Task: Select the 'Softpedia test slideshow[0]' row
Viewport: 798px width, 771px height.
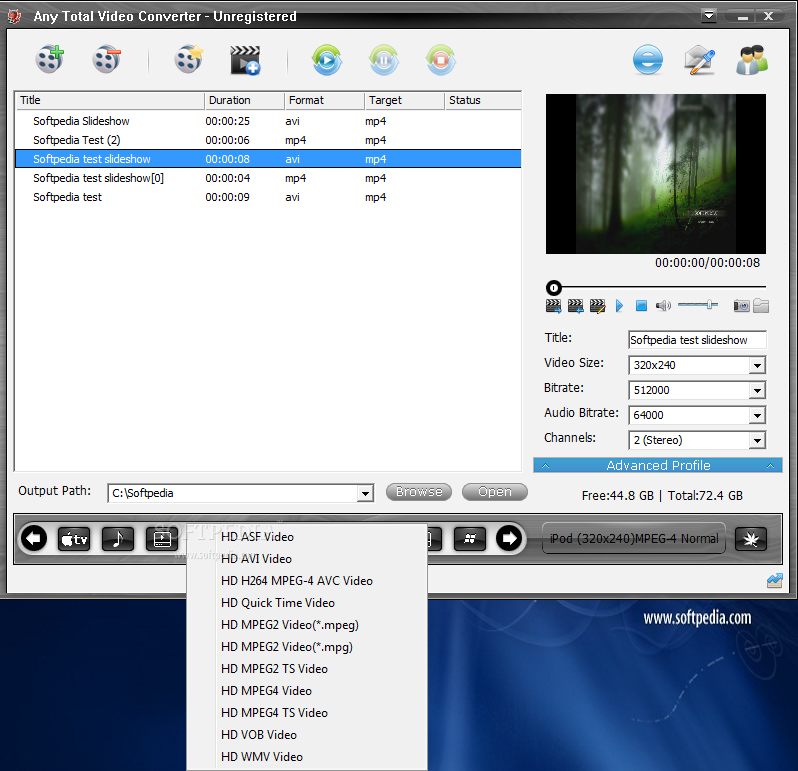Action: tap(268, 178)
